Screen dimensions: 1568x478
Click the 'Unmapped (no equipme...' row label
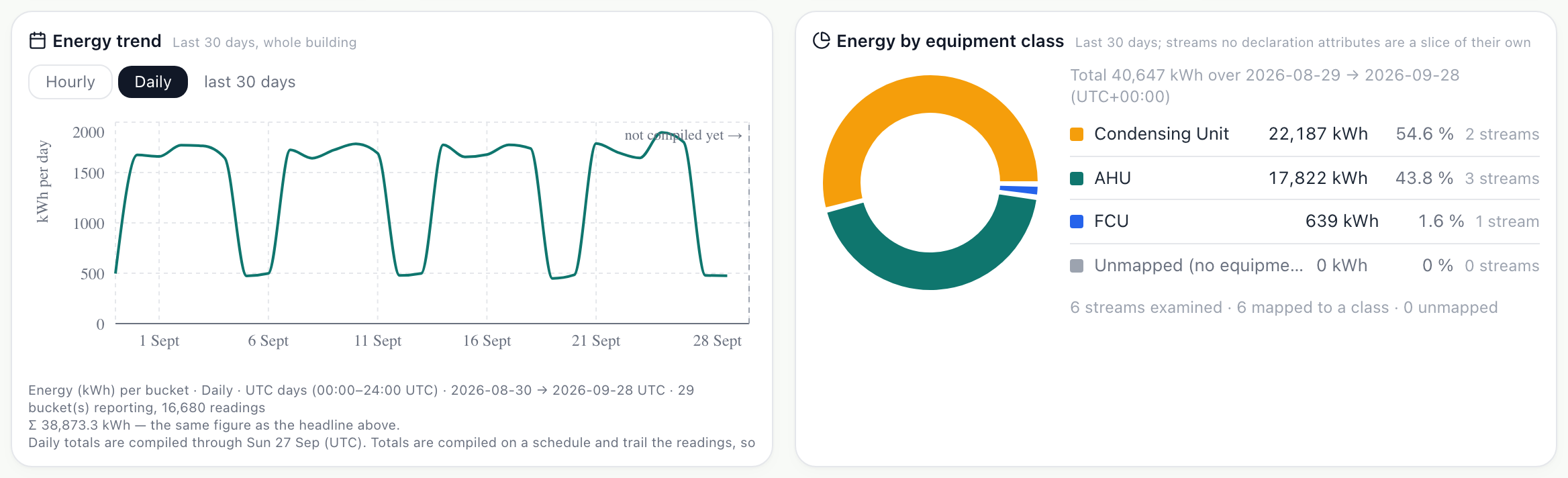coord(1199,265)
